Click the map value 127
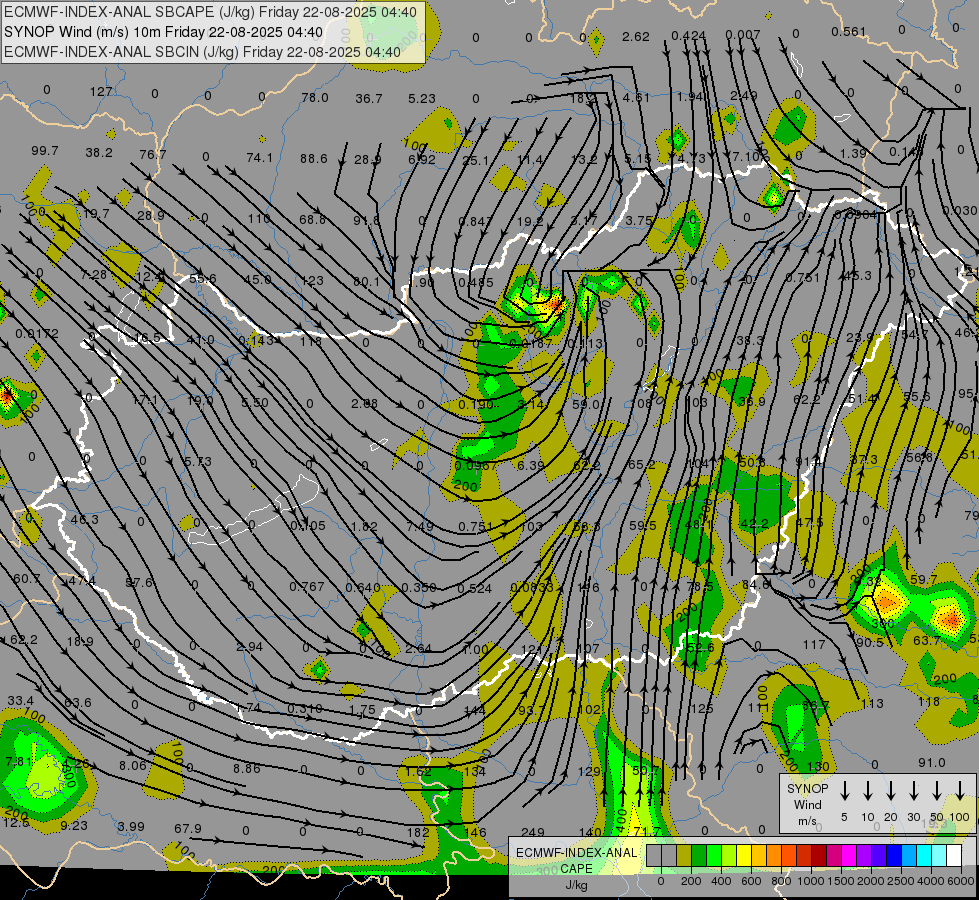Screen dimensions: 979x900 point(101,92)
